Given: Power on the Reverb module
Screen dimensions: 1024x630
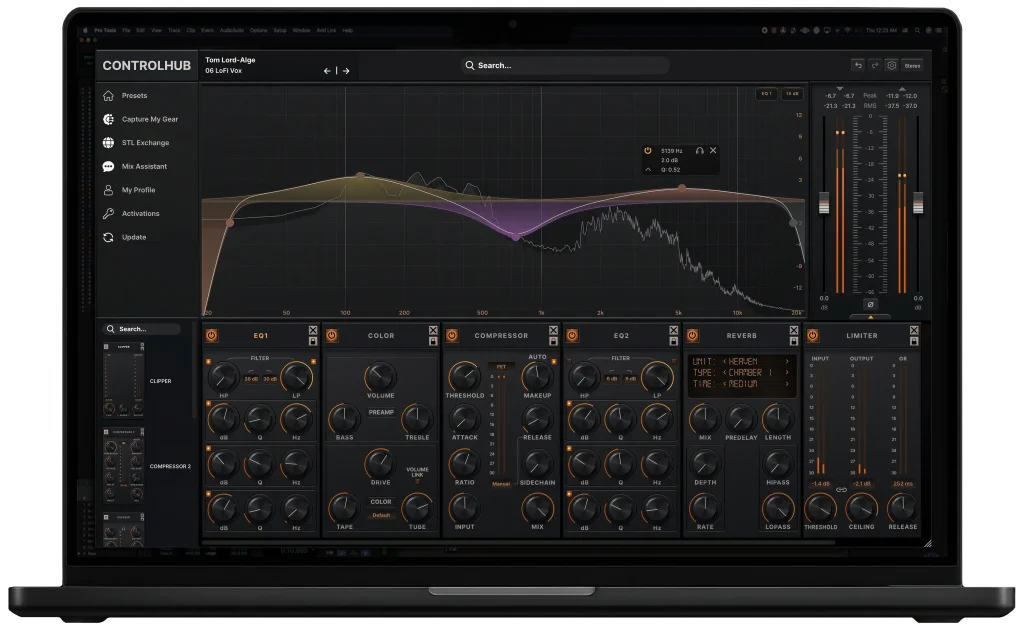Looking at the screenshot, I should [692, 335].
